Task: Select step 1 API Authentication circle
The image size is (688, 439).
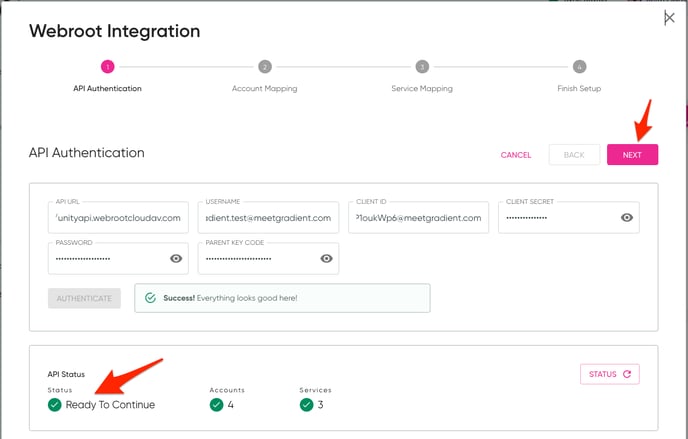Action: pyautogui.click(x=108, y=67)
